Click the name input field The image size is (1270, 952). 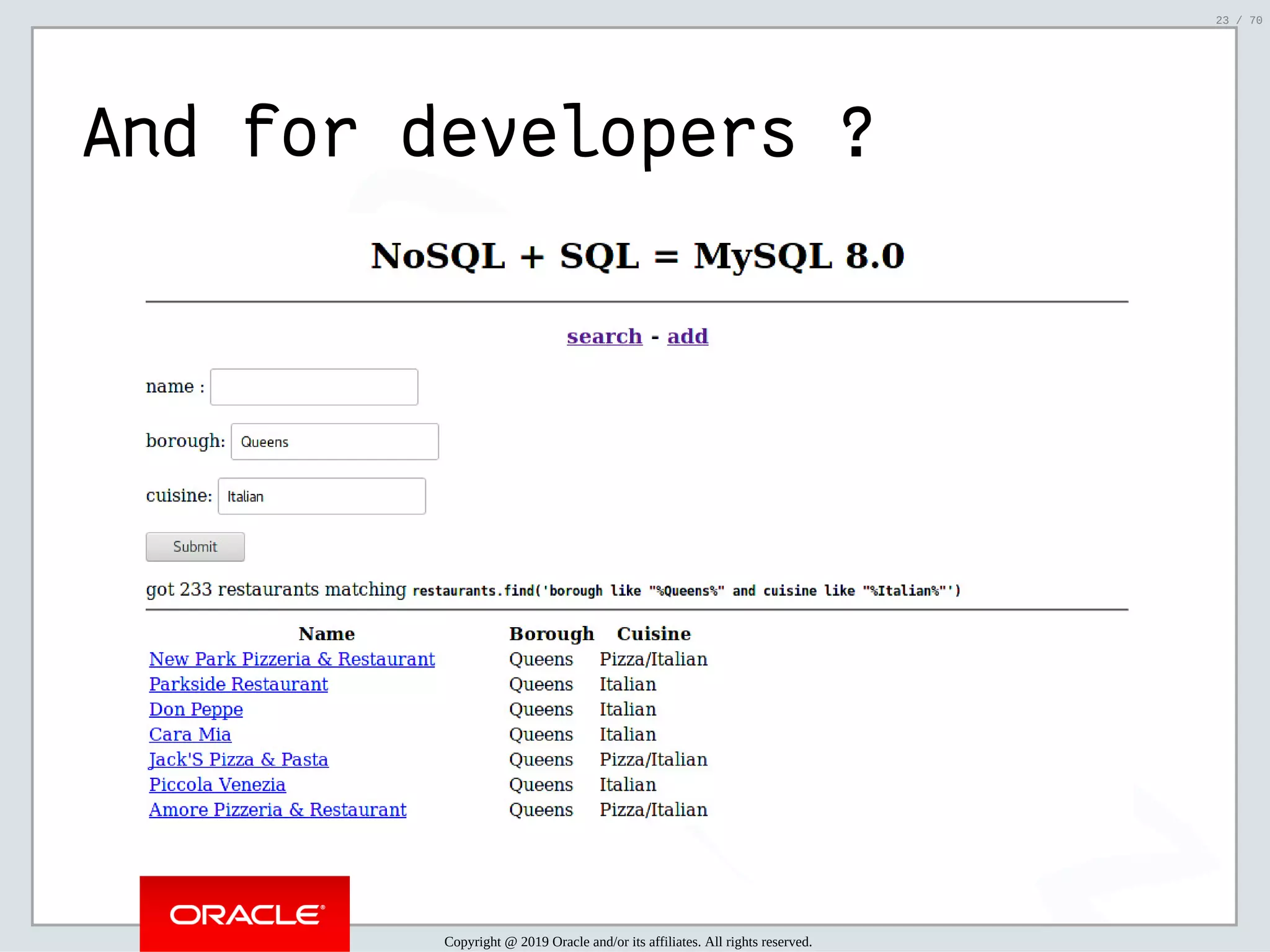point(314,387)
